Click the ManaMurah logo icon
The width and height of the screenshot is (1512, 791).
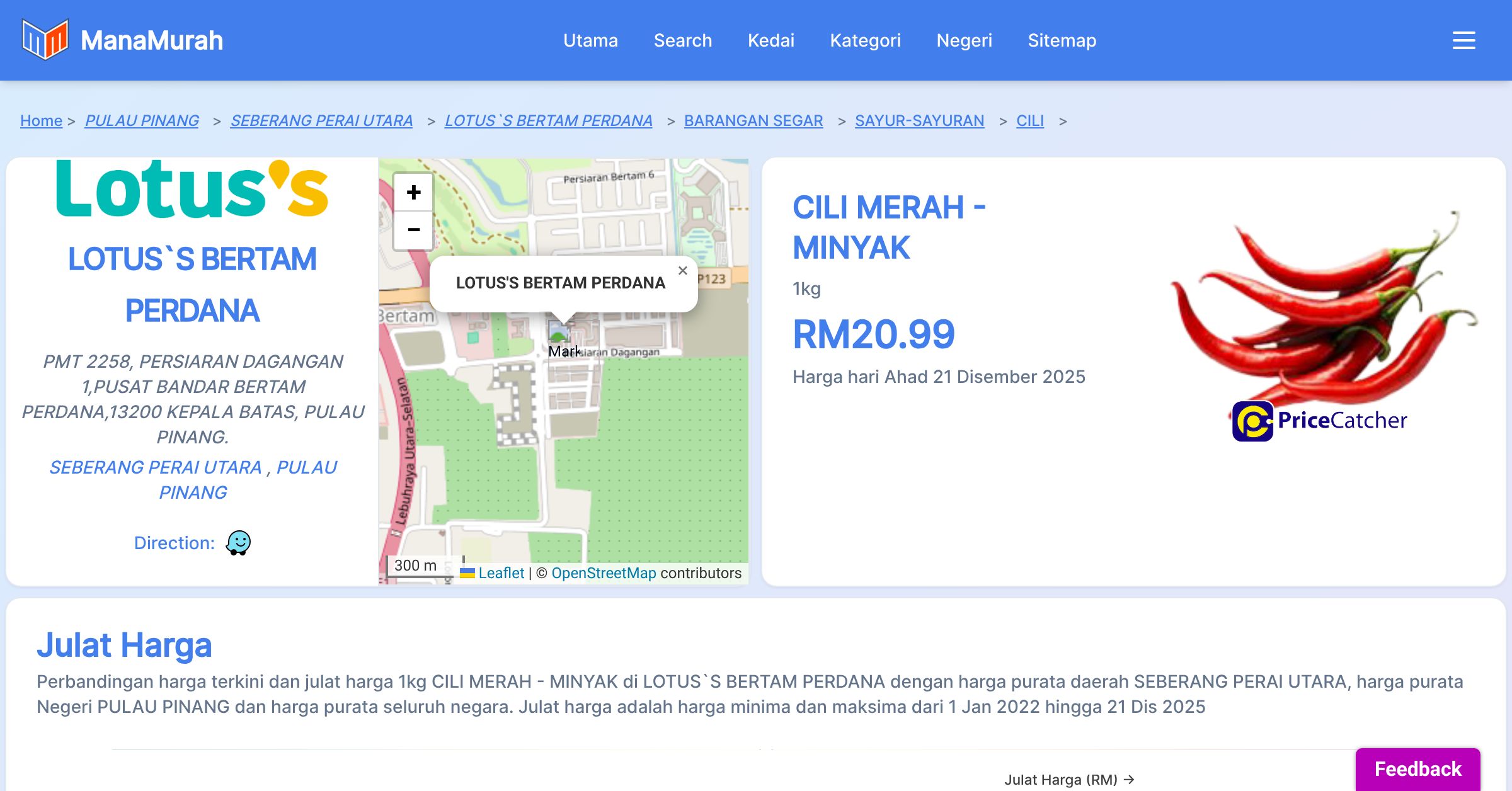(45, 40)
